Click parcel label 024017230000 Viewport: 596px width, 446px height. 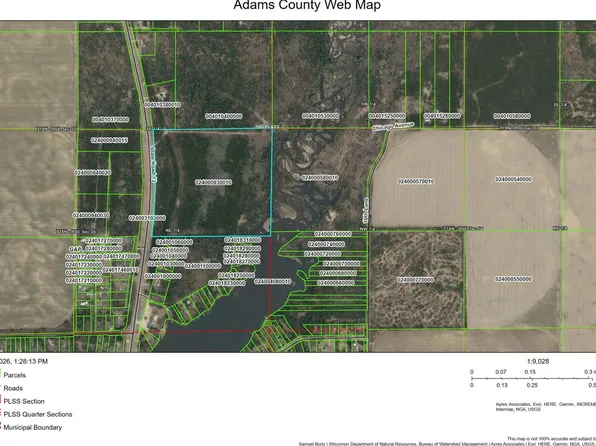pyautogui.click(x=84, y=265)
